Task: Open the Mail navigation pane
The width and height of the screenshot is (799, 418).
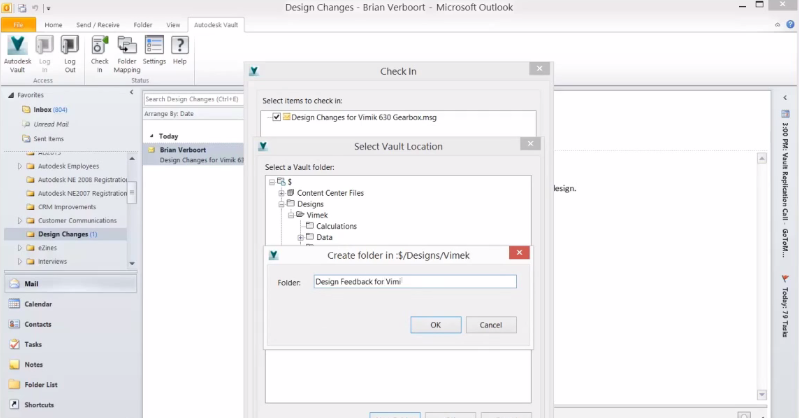Action: pyautogui.click(x=71, y=283)
